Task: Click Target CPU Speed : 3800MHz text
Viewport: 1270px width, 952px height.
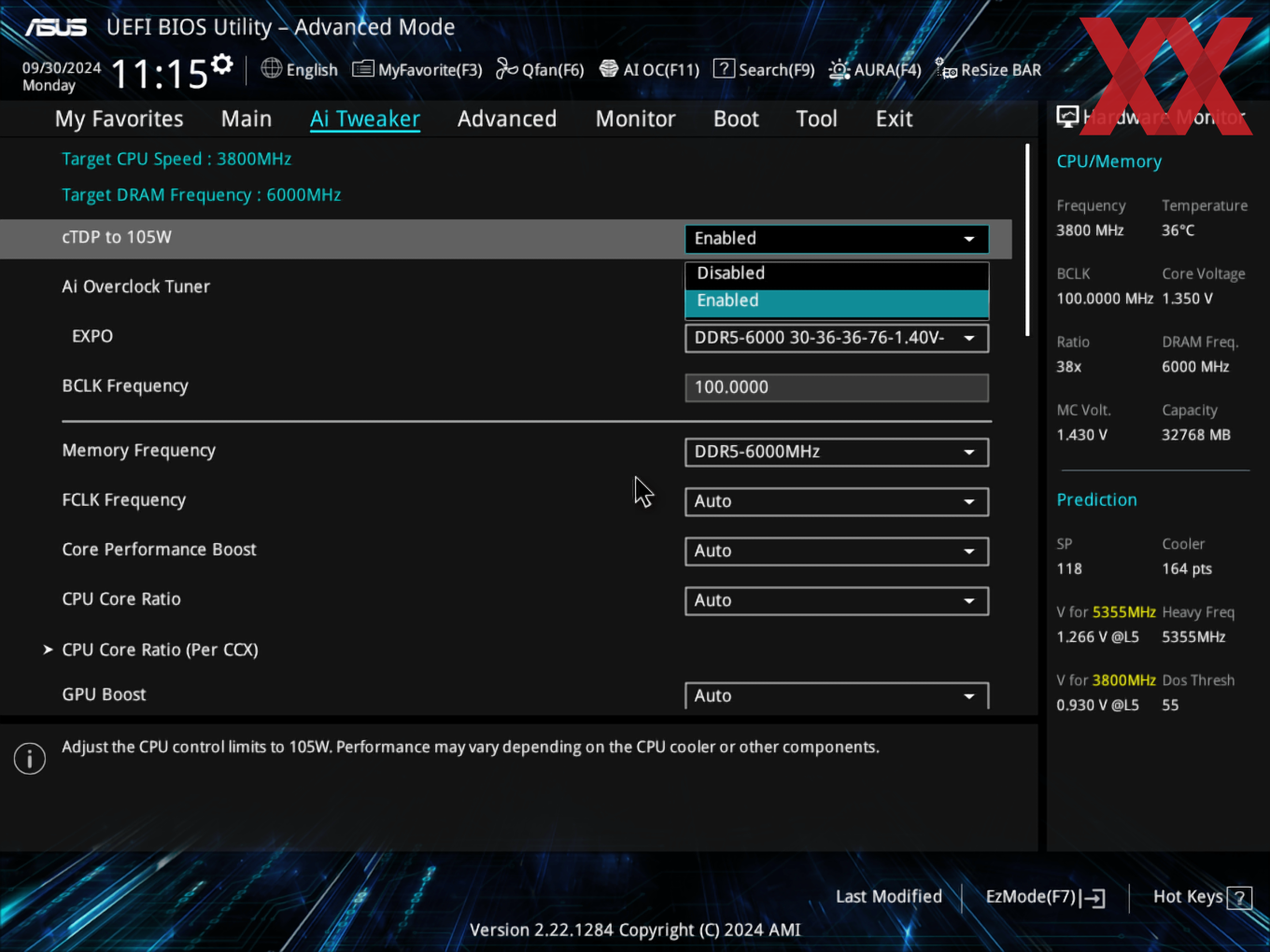Action: click(176, 160)
